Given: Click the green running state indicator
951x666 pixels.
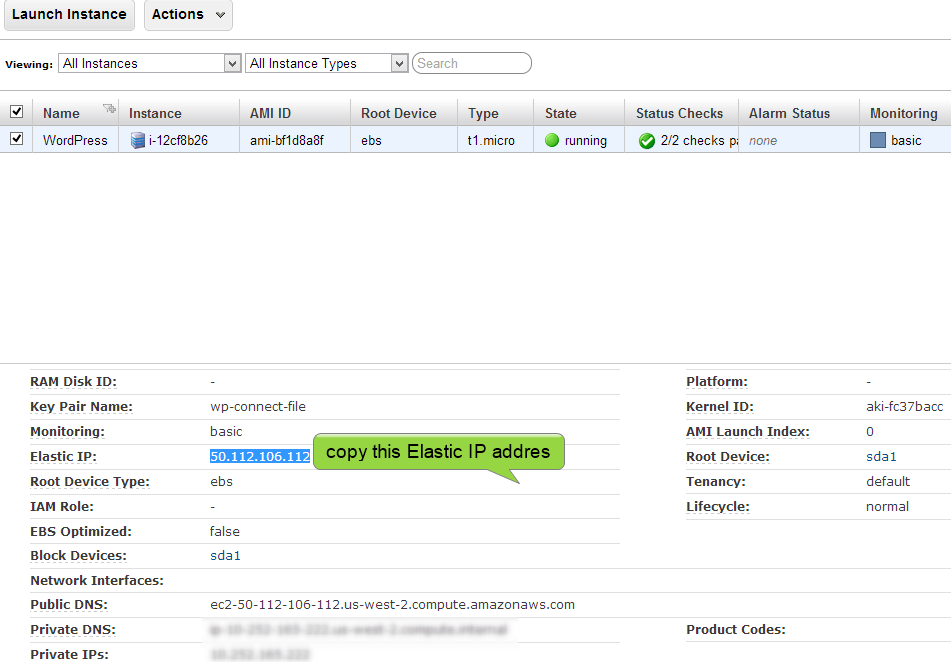Looking at the screenshot, I should point(552,140).
